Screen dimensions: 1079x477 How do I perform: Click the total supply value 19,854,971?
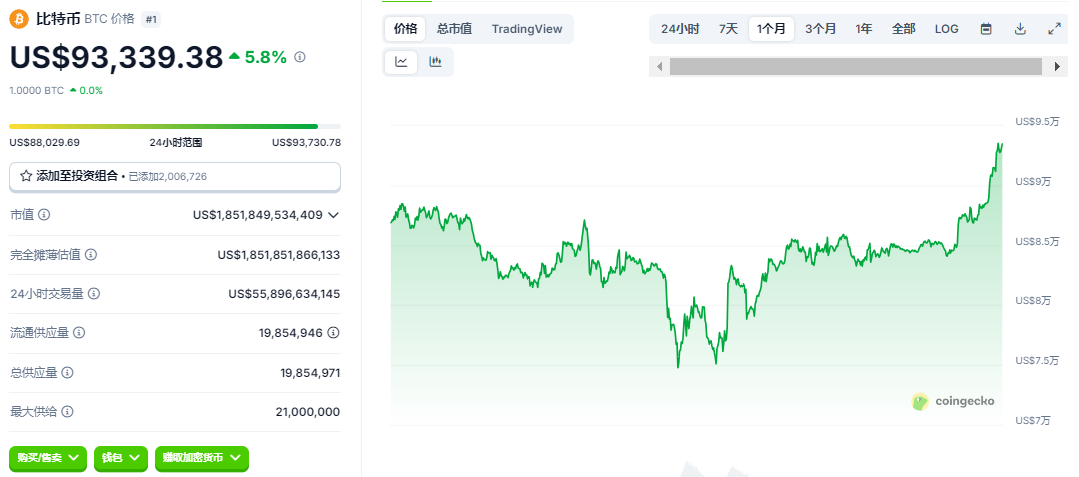(x=310, y=373)
